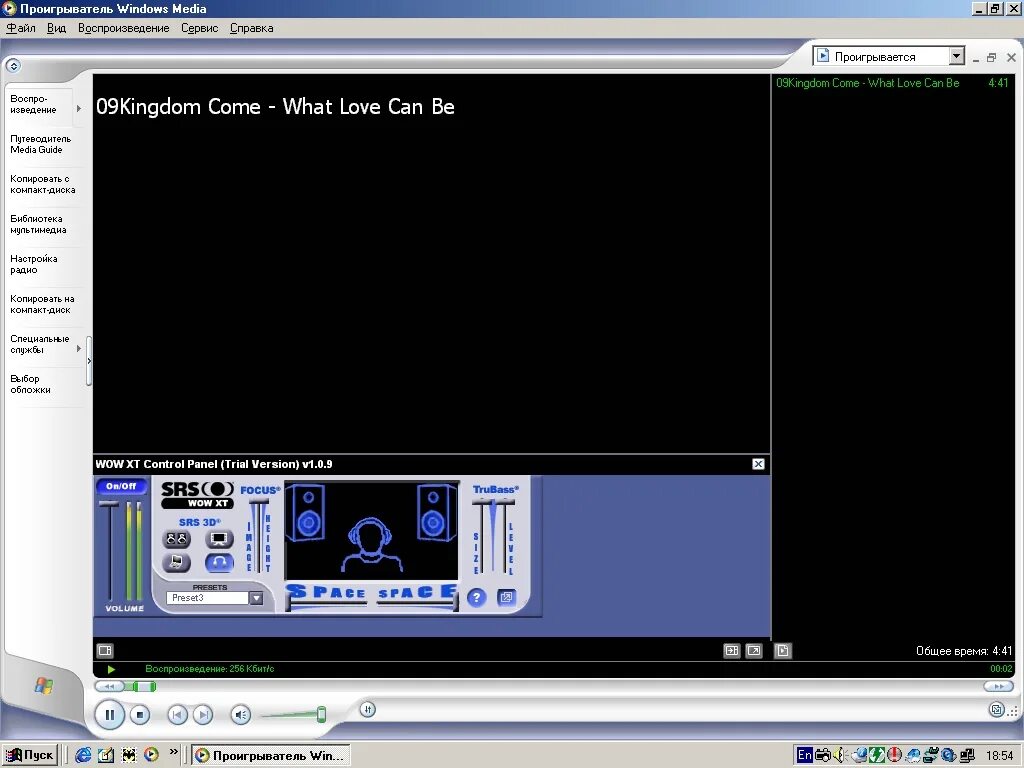Image resolution: width=1024 pixels, height=768 pixels.
Task: Click the visualization options icon below video
Action: click(104, 650)
